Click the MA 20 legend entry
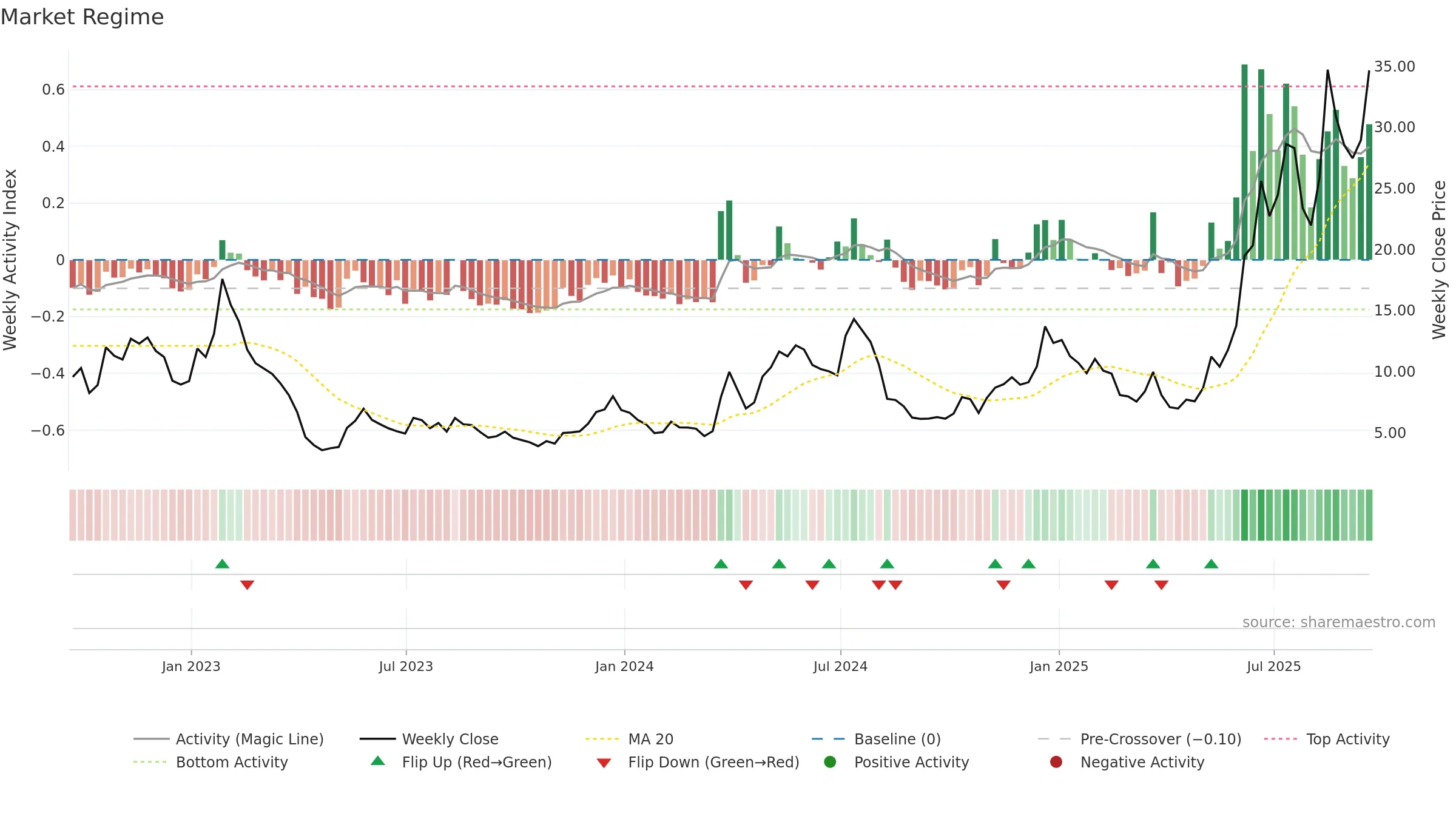This screenshot has width=1456, height=819. click(x=629, y=739)
